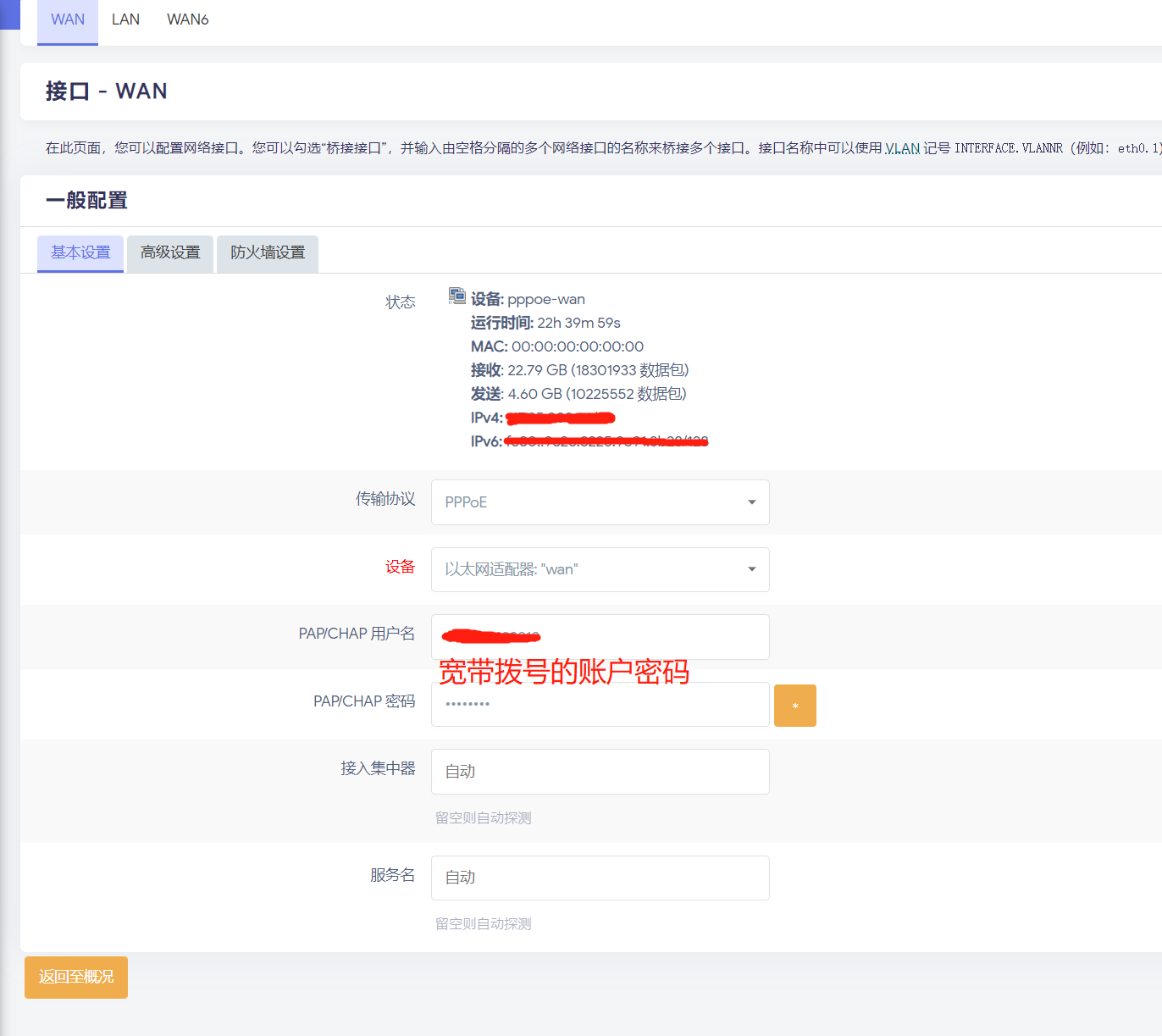Open the 设备 ethernet adapter dropdown
This screenshot has width=1162, height=1036.
600,569
